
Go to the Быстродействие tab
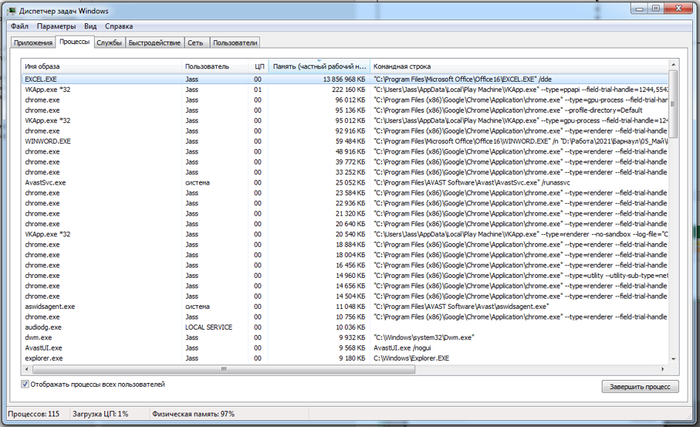tap(155, 43)
